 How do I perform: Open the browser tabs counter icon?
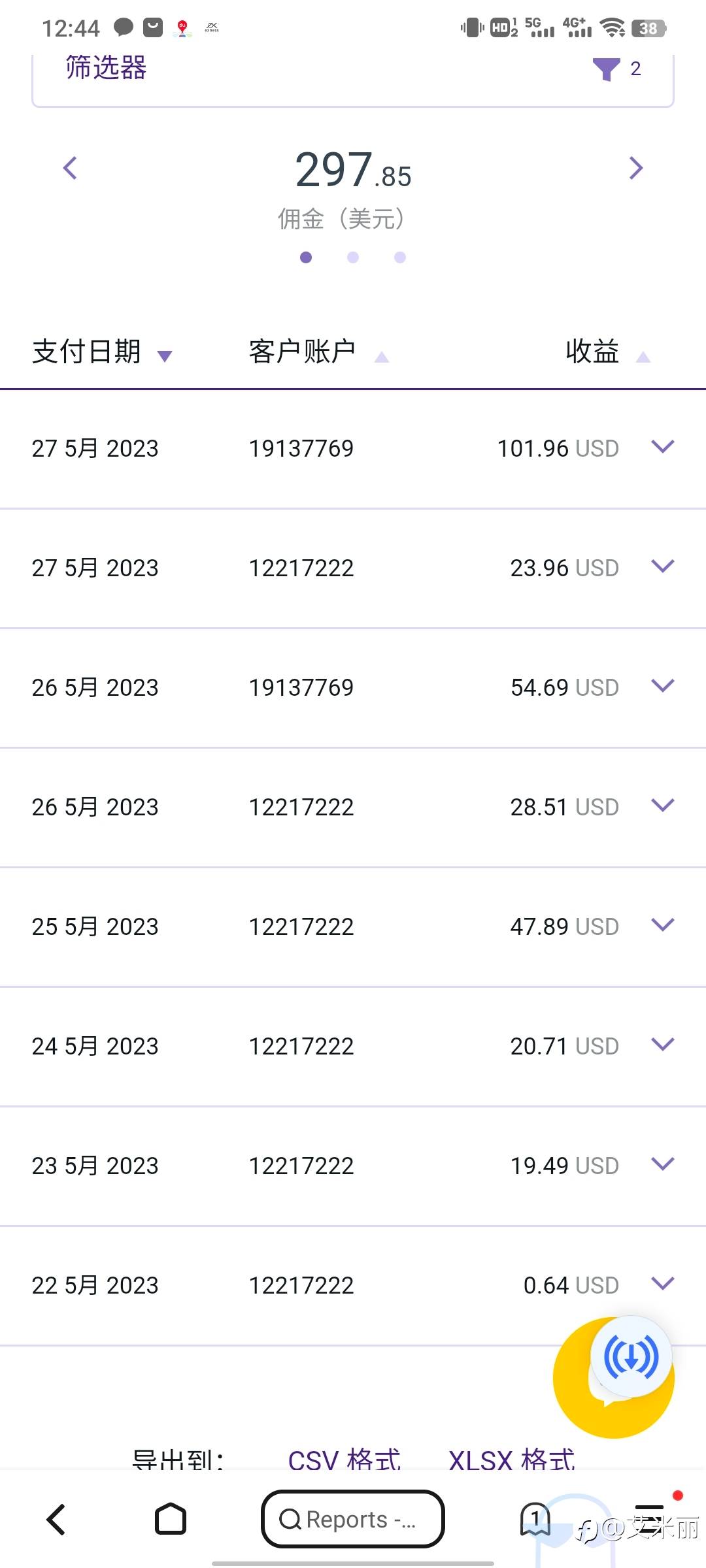[x=535, y=1518]
